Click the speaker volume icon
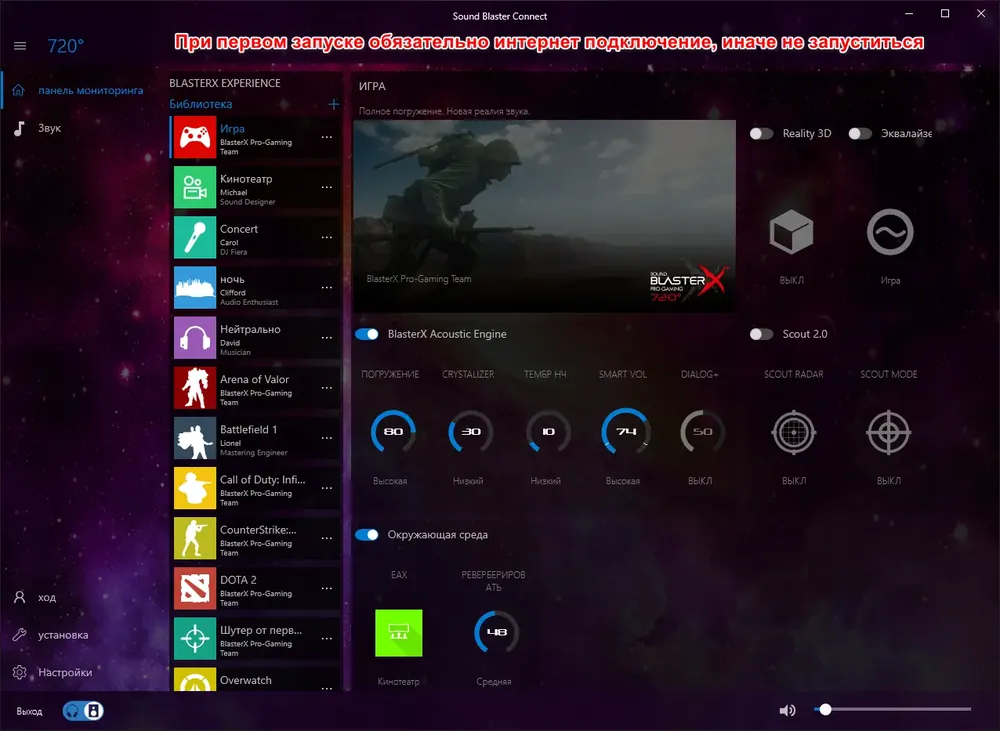The width and height of the screenshot is (1000, 731). [x=788, y=710]
